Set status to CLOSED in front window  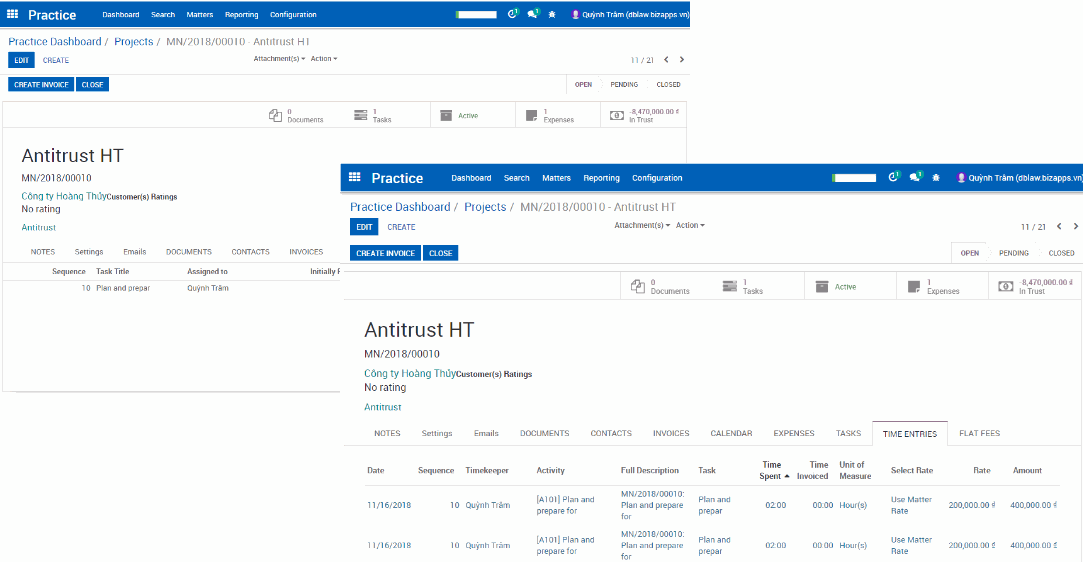pos(1061,253)
